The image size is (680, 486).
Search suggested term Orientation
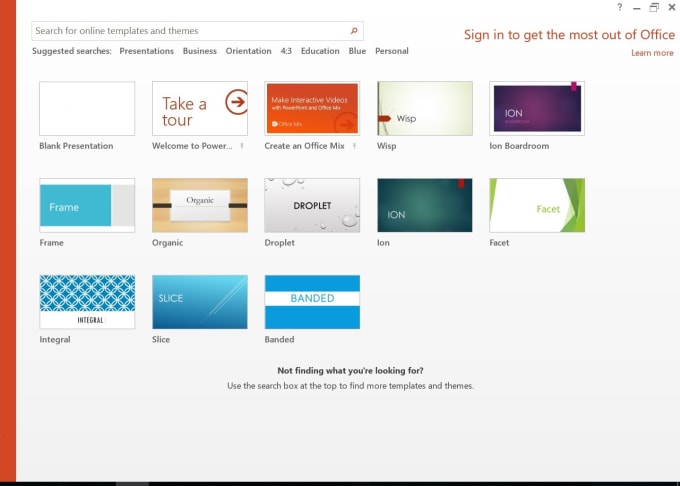[248, 51]
